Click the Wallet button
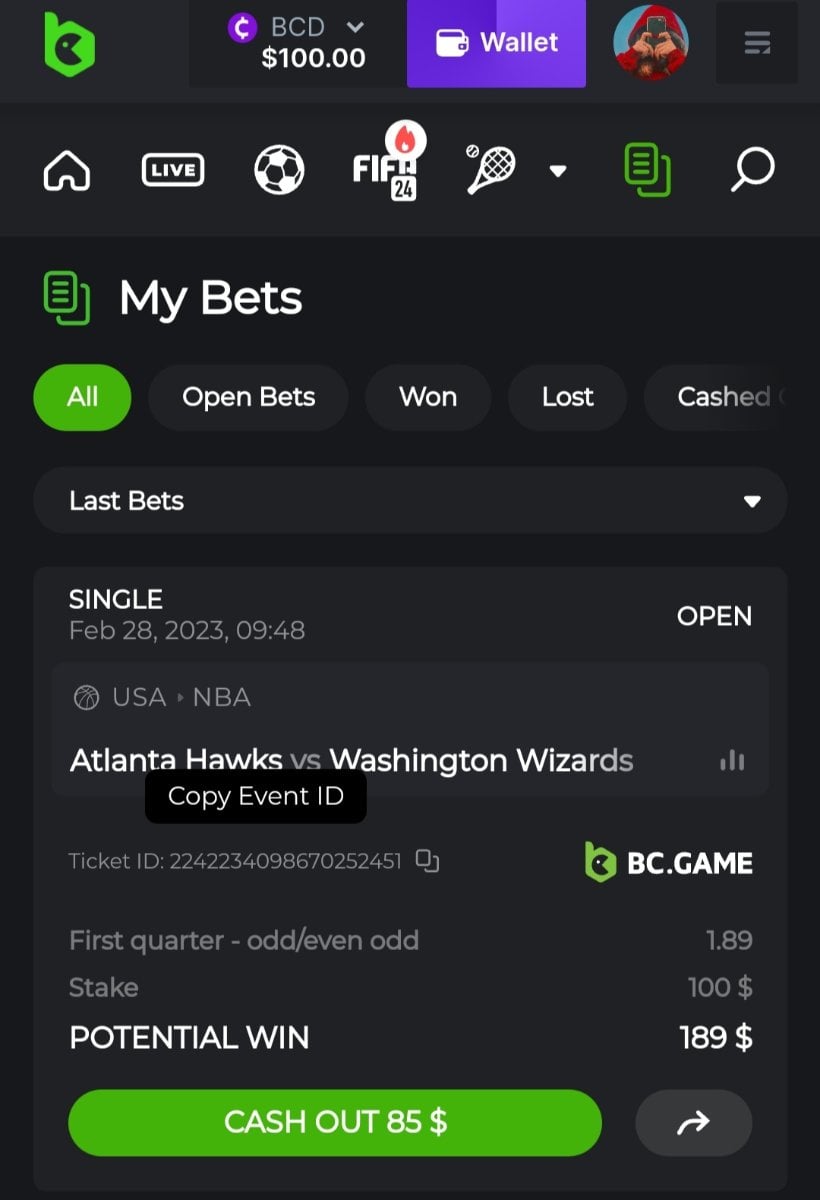 (496, 43)
